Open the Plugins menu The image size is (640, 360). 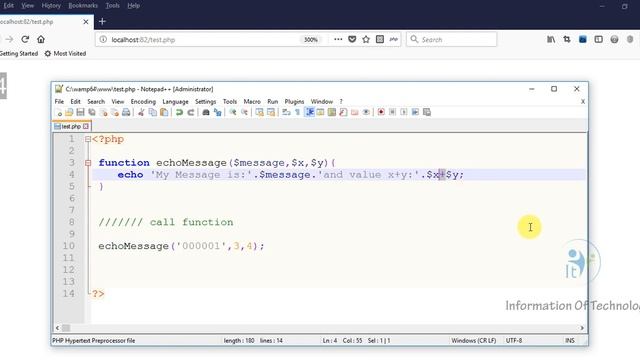coord(294,102)
